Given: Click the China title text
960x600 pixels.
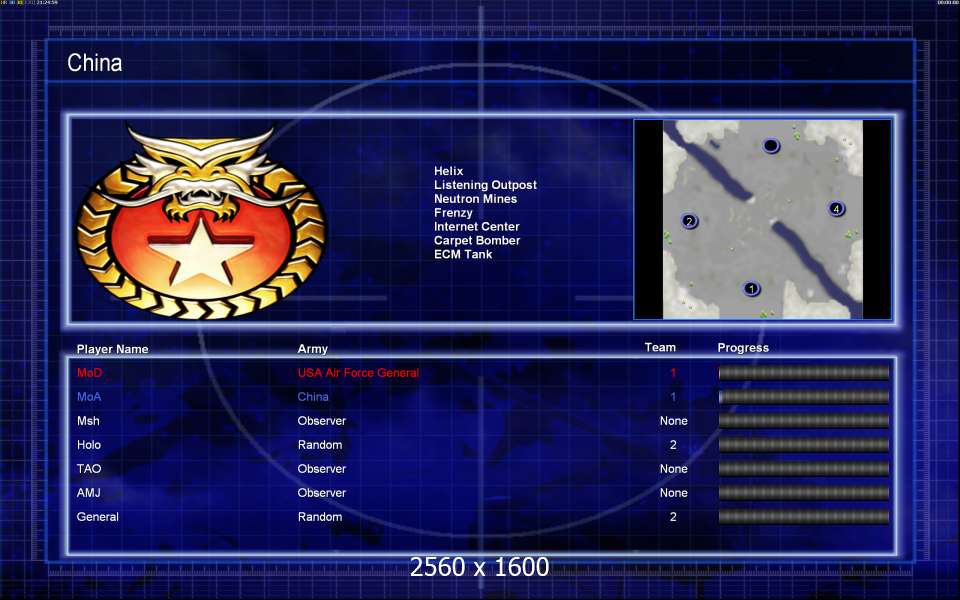Looking at the screenshot, I should pyautogui.click(x=94, y=62).
